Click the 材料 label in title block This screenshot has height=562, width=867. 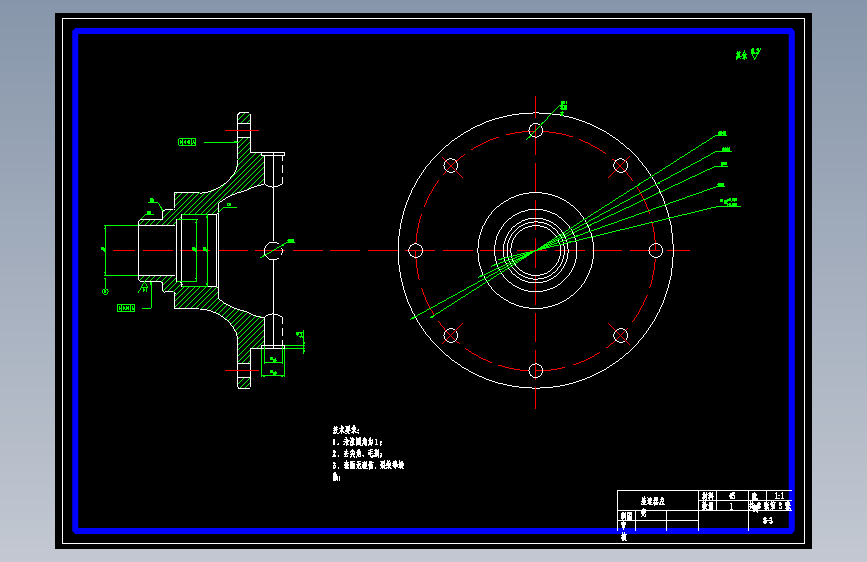(708, 496)
